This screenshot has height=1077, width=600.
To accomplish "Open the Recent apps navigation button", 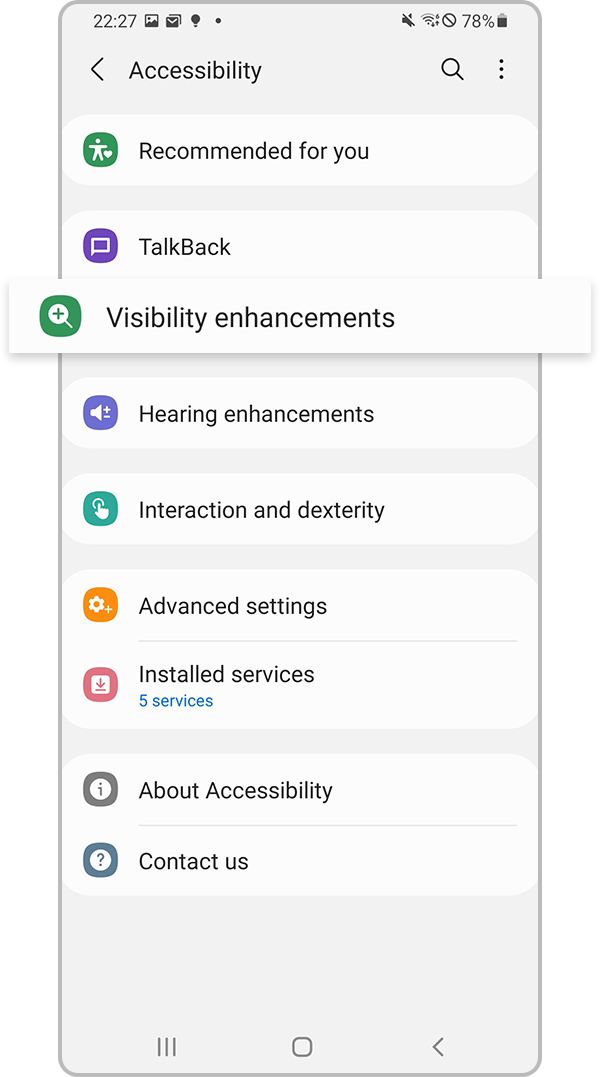I will 167,1047.
